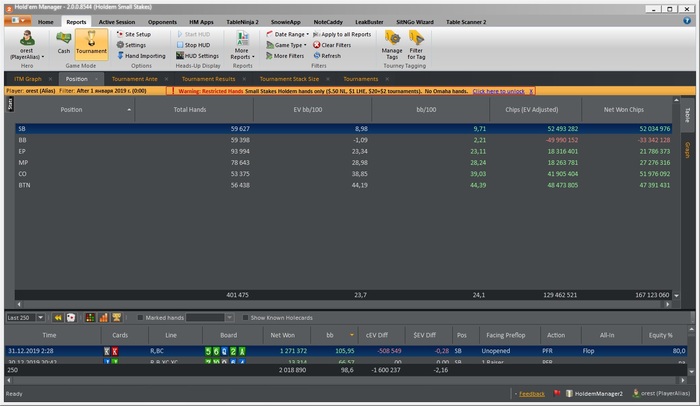Sort by EV bb/100 column
This screenshot has width=700, height=406.
click(x=308, y=109)
